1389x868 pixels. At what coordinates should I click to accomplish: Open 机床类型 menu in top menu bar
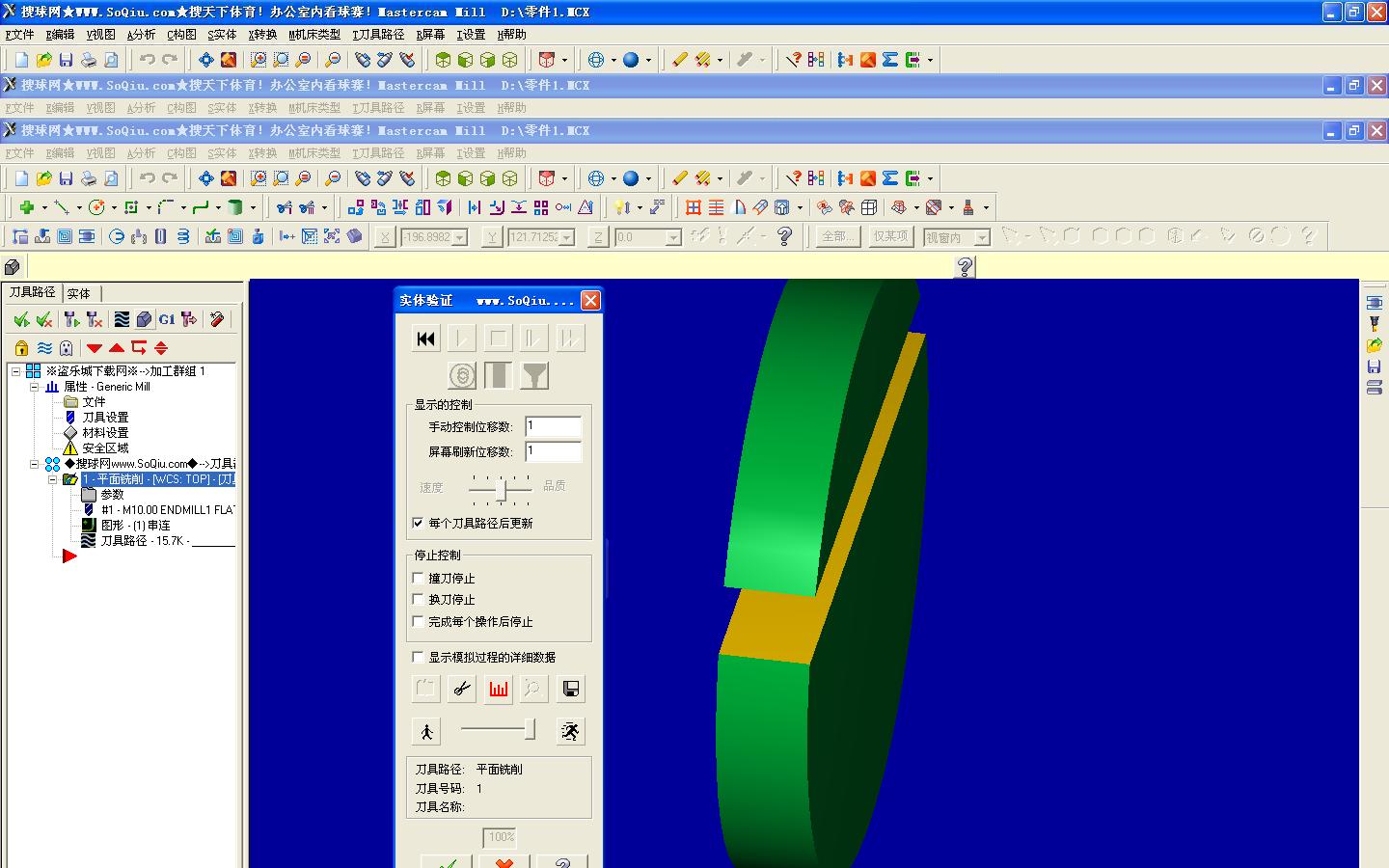[x=314, y=35]
